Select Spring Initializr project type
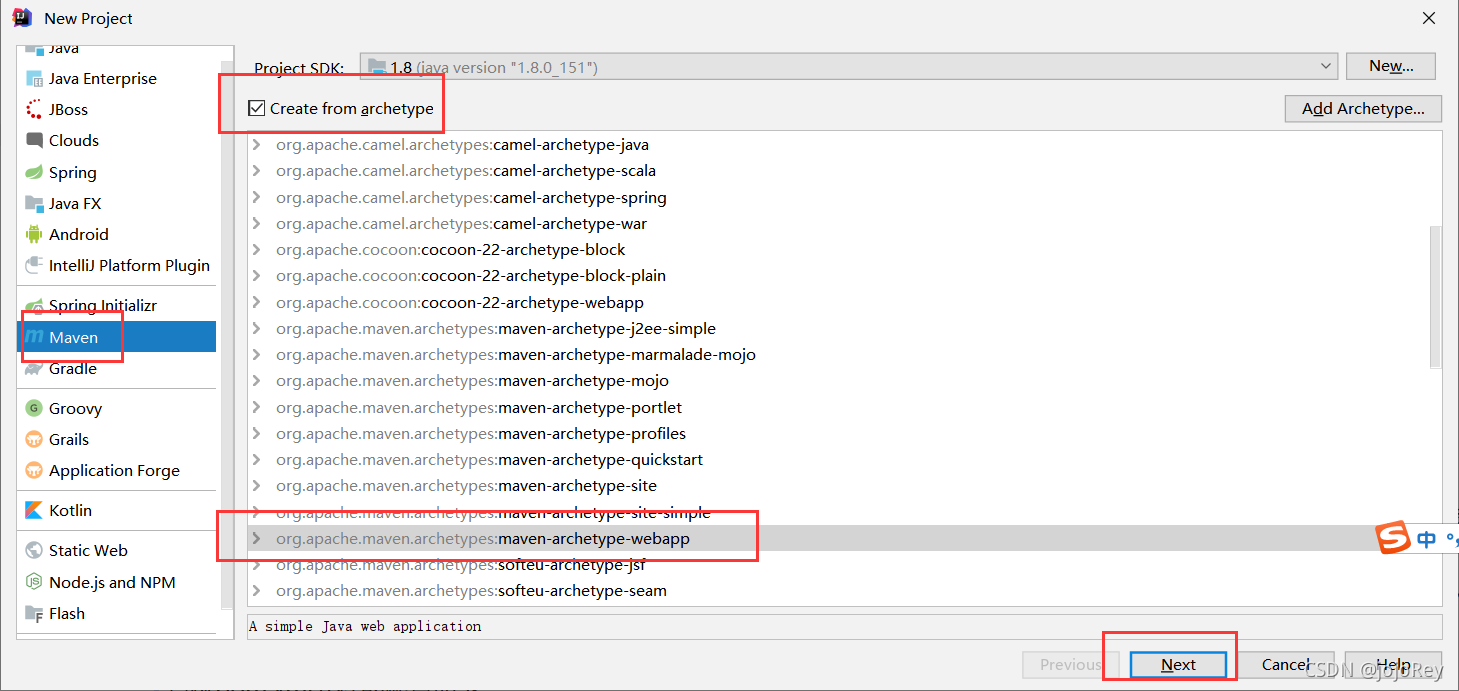 coord(116,306)
